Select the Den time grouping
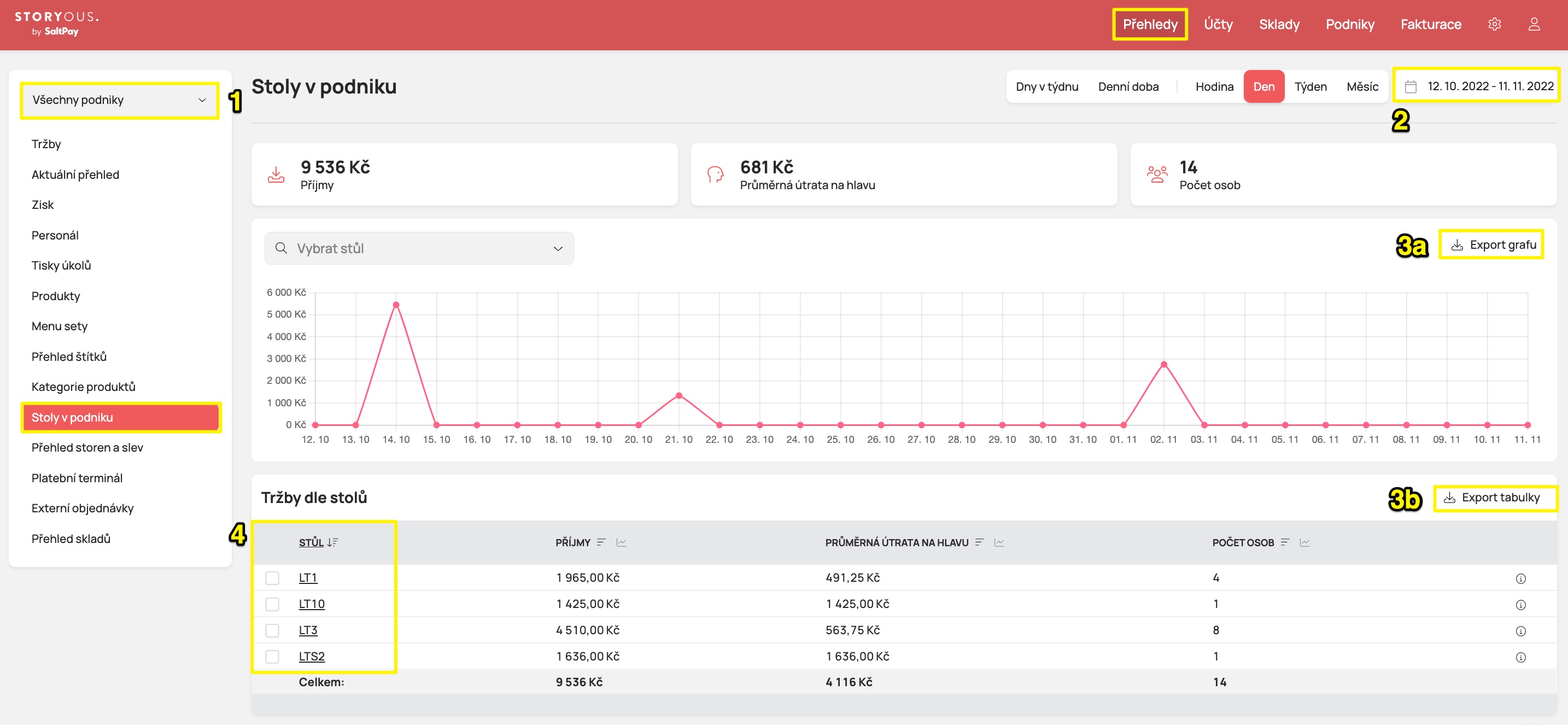Screen dimensions: 1568x725 (1263, 86)
